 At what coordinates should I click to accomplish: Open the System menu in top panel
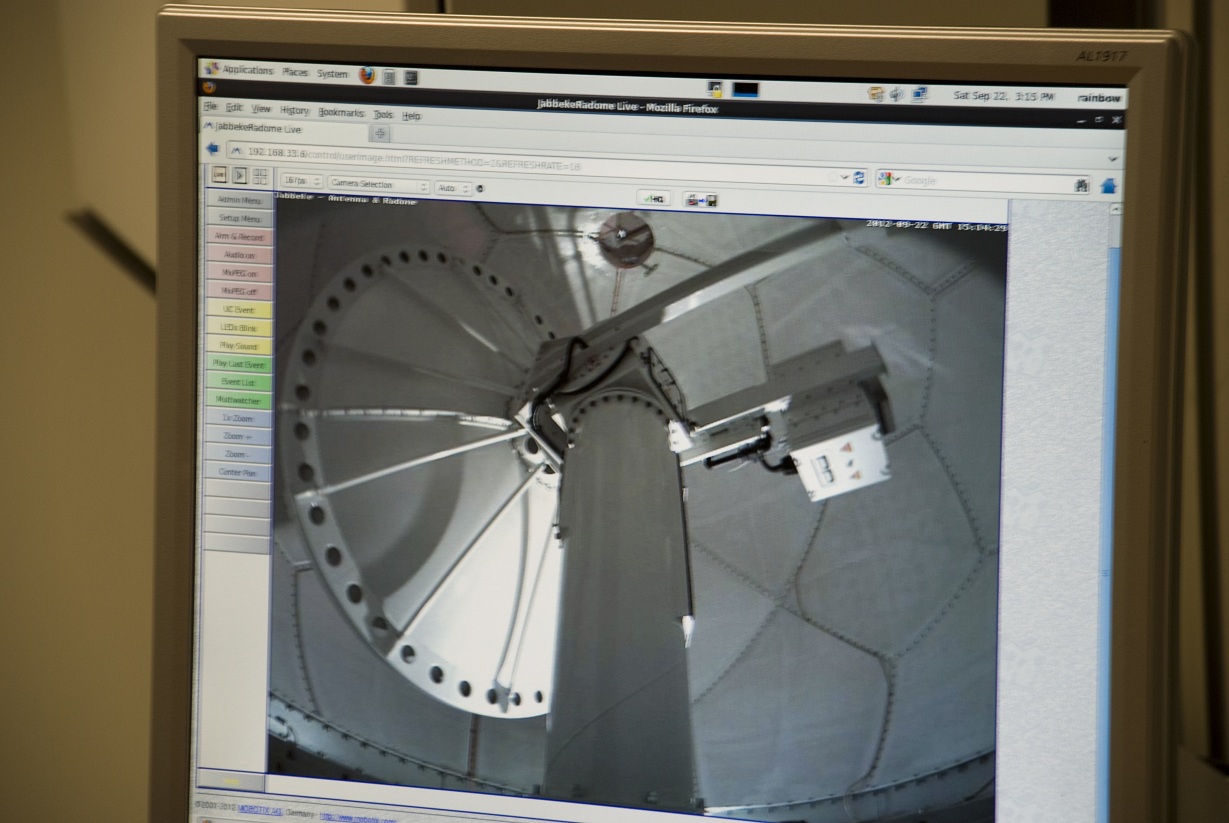[x=332, y=73]
